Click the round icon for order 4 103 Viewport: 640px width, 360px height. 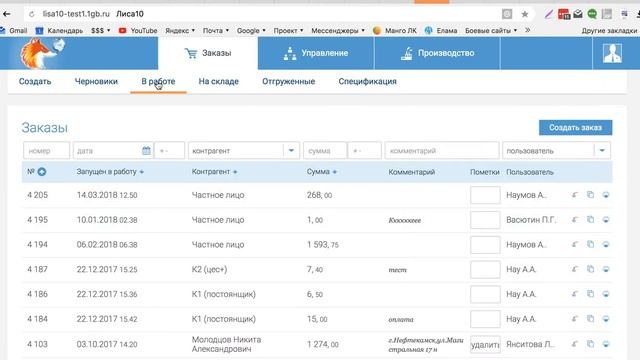coord(606,344)
